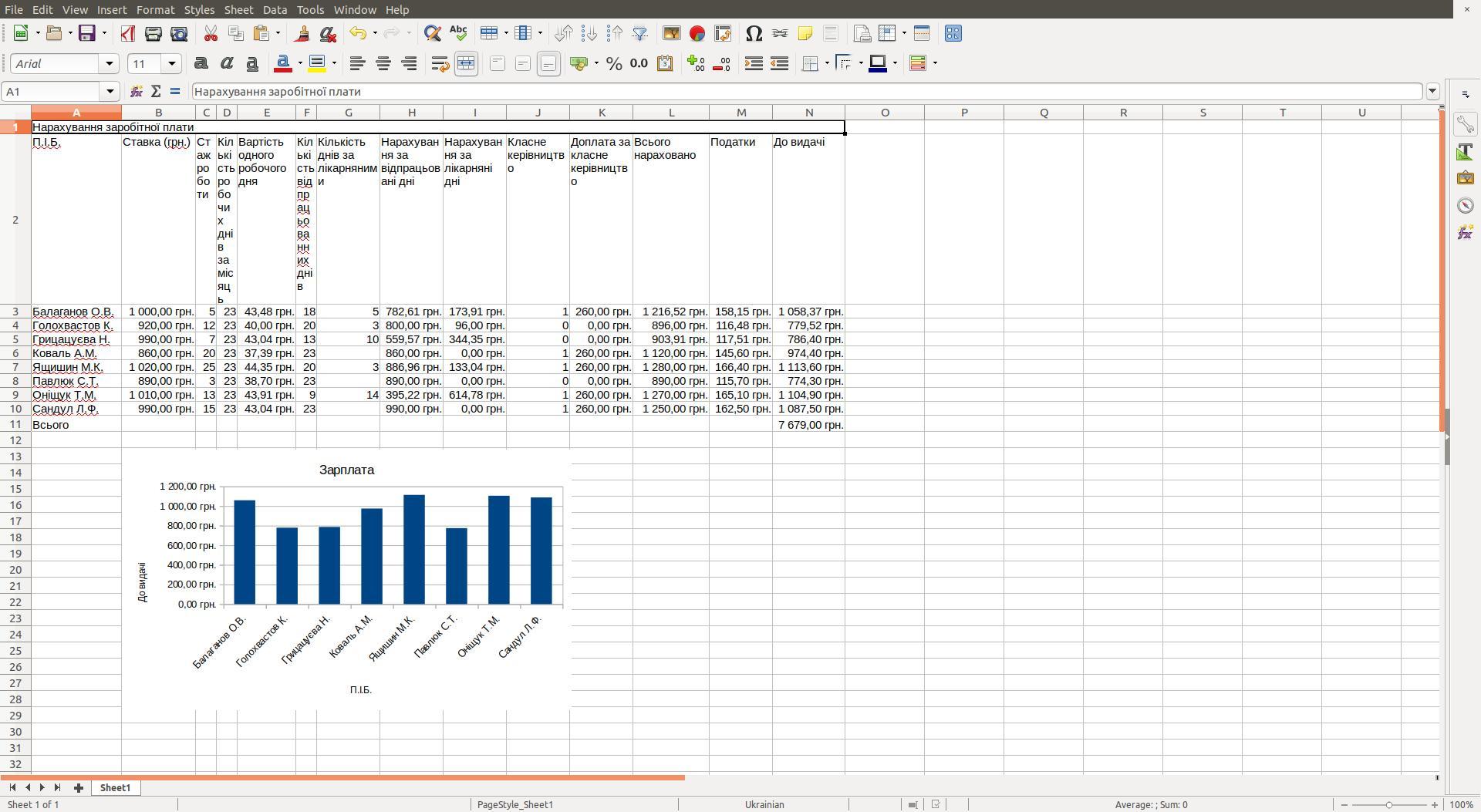Align cell text left

356,64
